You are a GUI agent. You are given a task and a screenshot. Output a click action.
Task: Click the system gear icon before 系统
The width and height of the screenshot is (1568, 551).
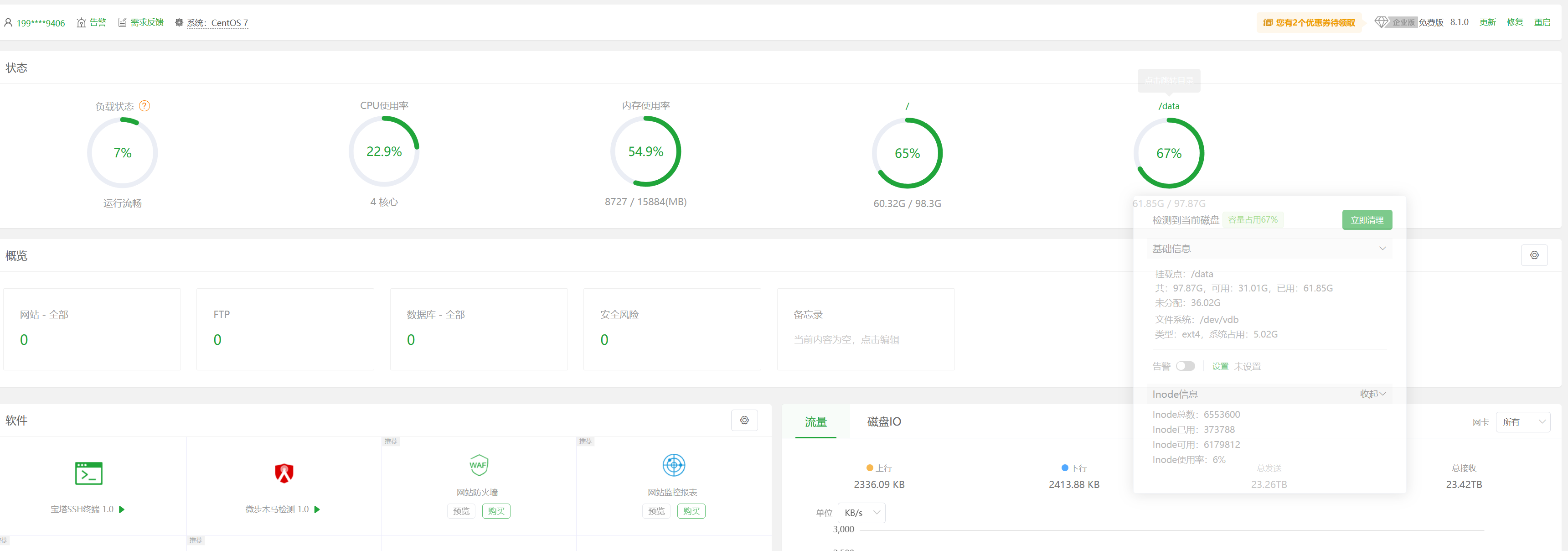tap(179, 22)
